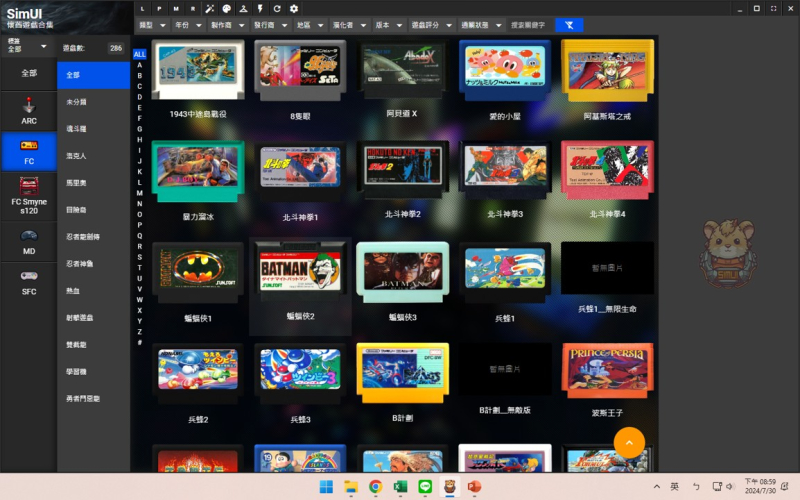
Task: Filter games by letter S
Action: (x=139, y=257)
